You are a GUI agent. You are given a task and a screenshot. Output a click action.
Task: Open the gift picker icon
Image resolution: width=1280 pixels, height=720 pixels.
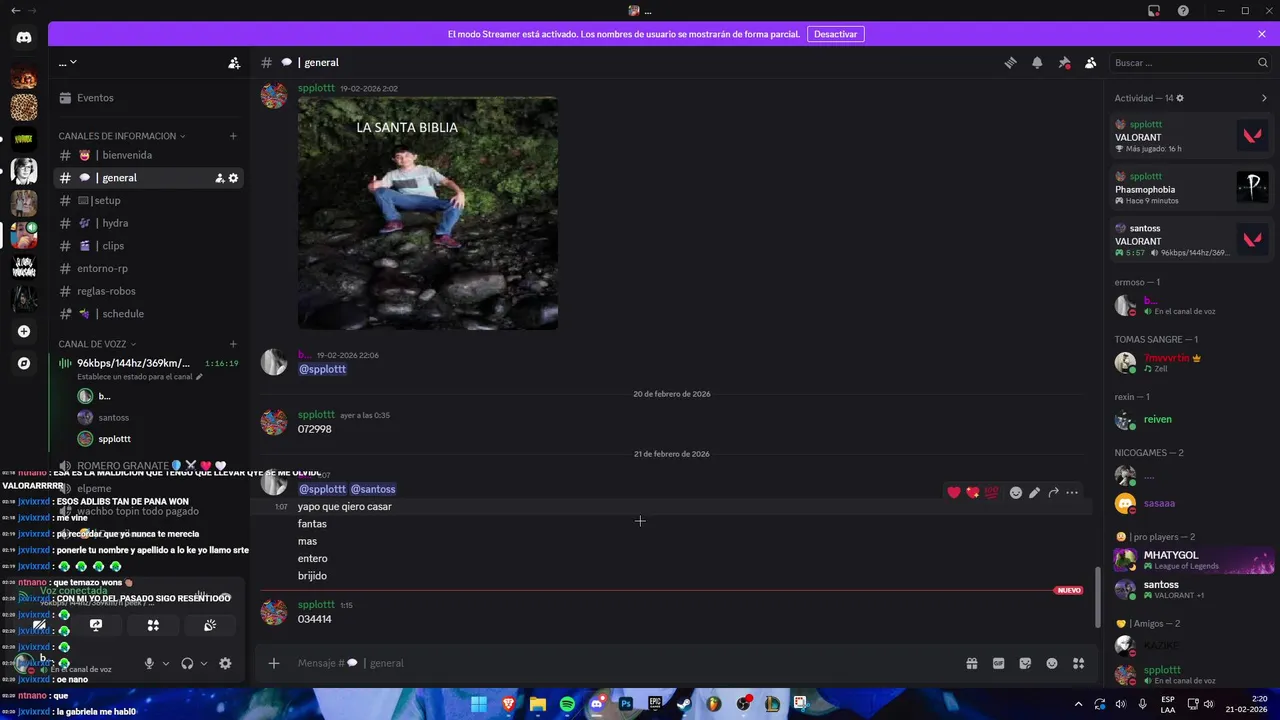pyautogui.click(x=971, y=663)
